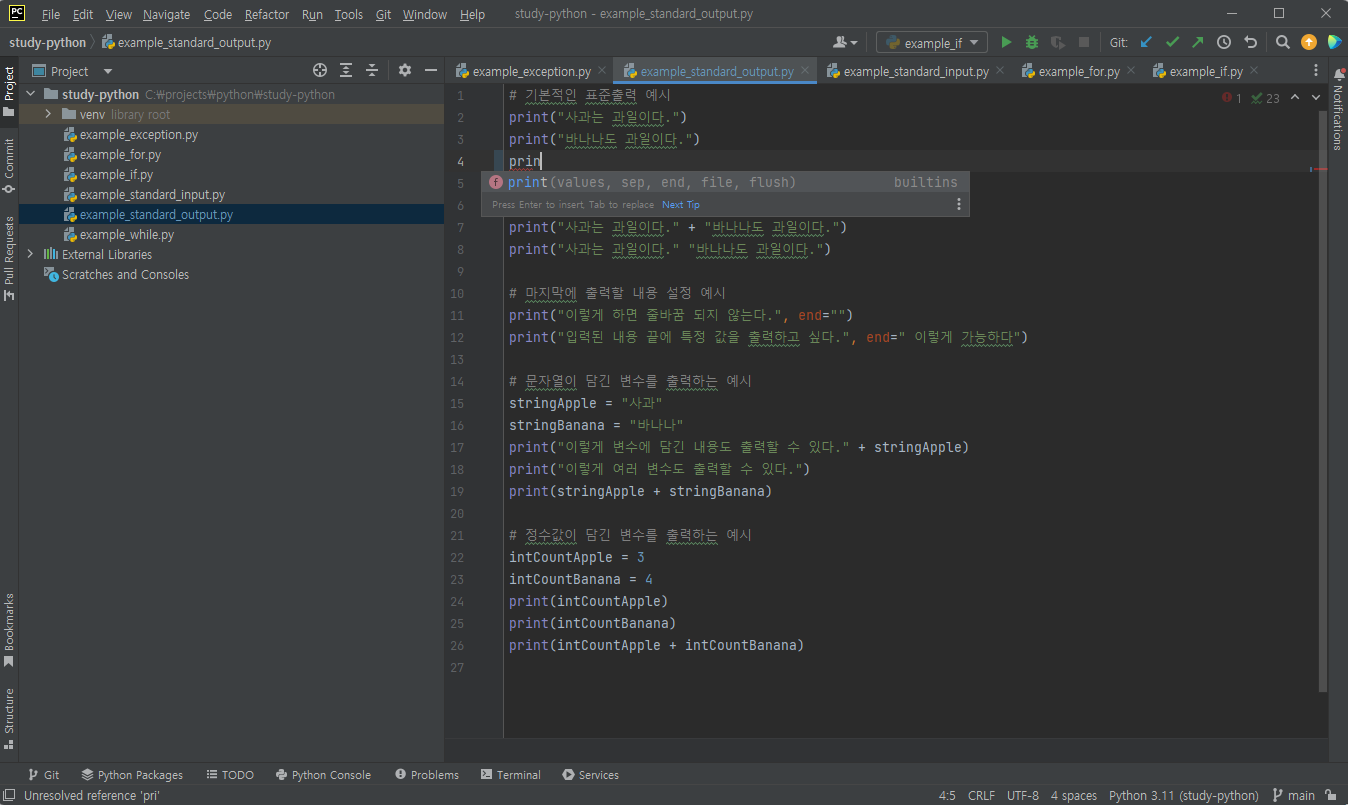Collapse all in Project panel
Screen dimensions: 1348x805
click(x=372, y=70)
